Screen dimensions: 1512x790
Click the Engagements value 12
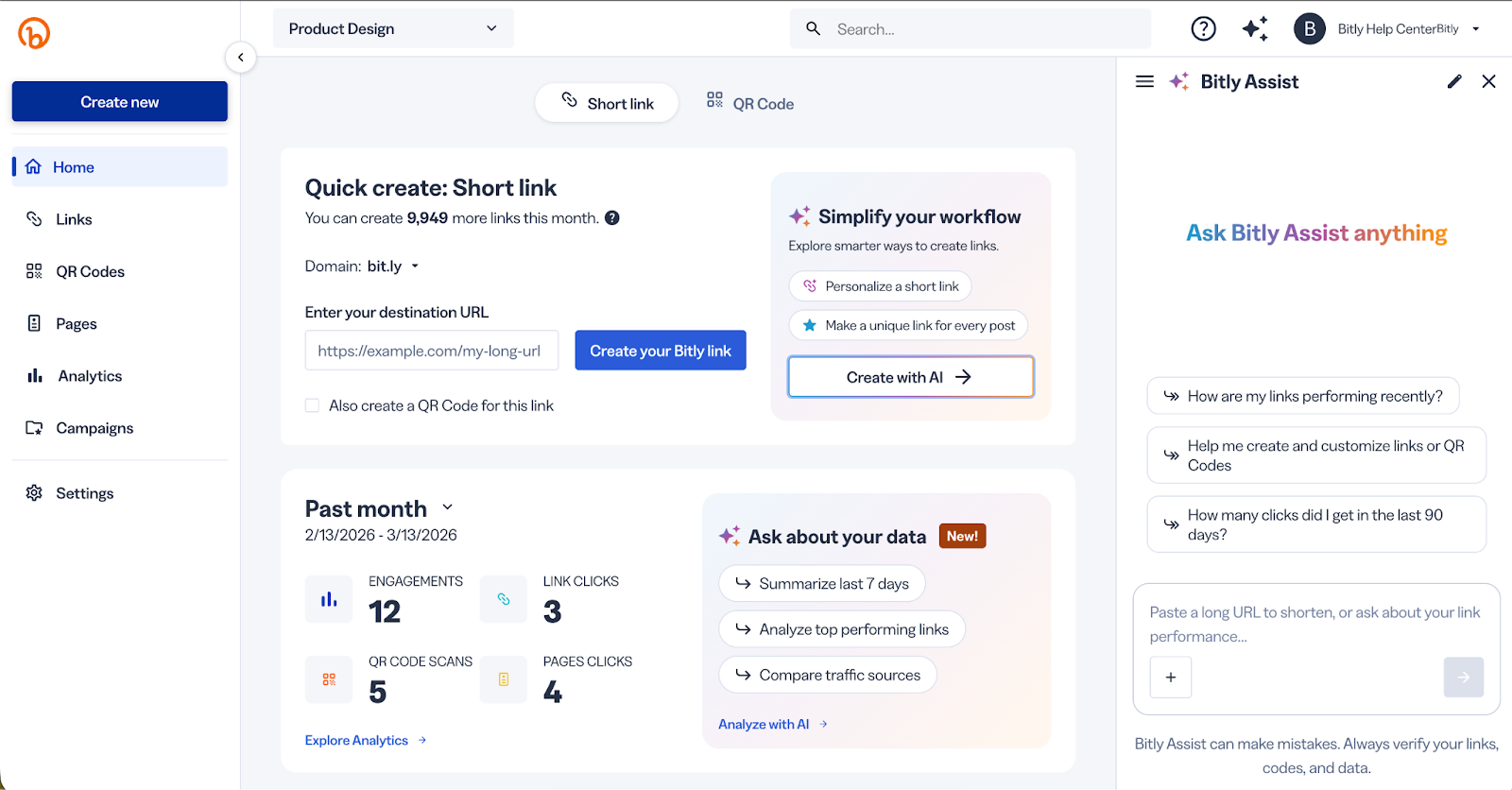385,612
